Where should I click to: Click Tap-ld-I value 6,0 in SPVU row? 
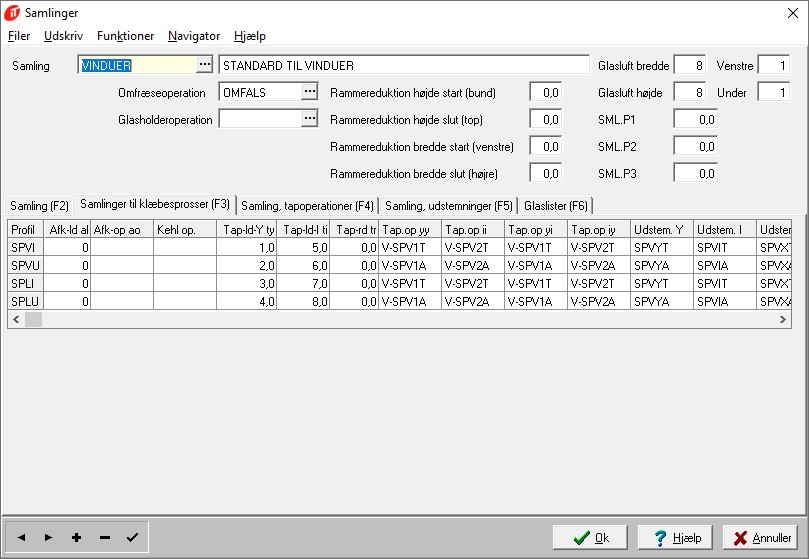click(303, 265)
